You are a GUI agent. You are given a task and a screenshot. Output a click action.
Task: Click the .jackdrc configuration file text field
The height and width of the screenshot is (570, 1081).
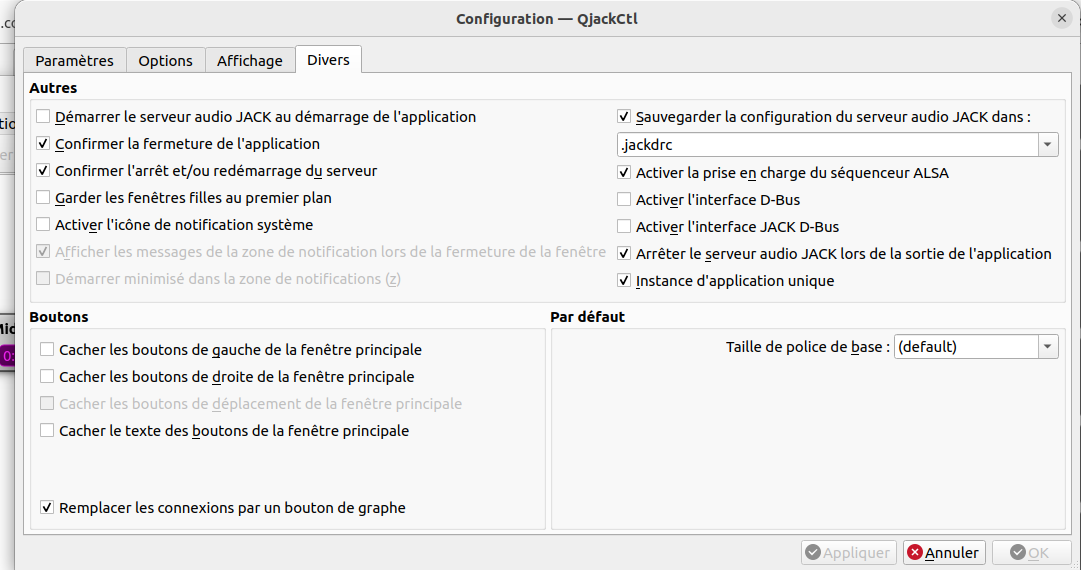click(826, 145)
